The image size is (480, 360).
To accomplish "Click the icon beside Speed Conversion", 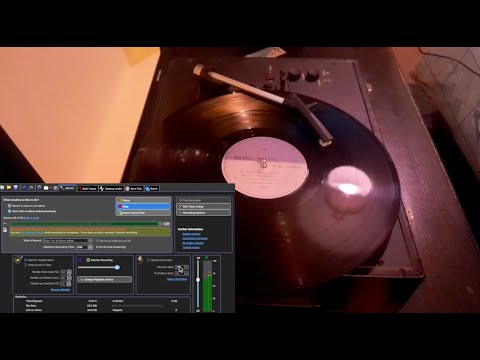I will tap(141, 260).
